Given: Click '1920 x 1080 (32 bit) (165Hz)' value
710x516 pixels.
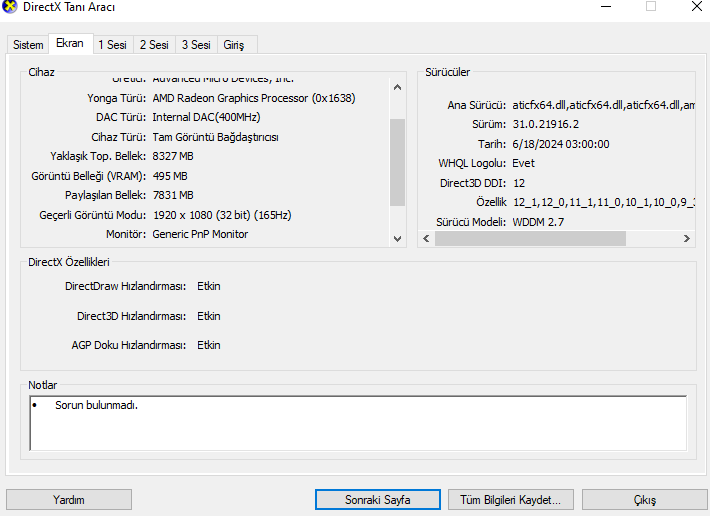Looking at the screenshot, I should (x=222, y=215).
